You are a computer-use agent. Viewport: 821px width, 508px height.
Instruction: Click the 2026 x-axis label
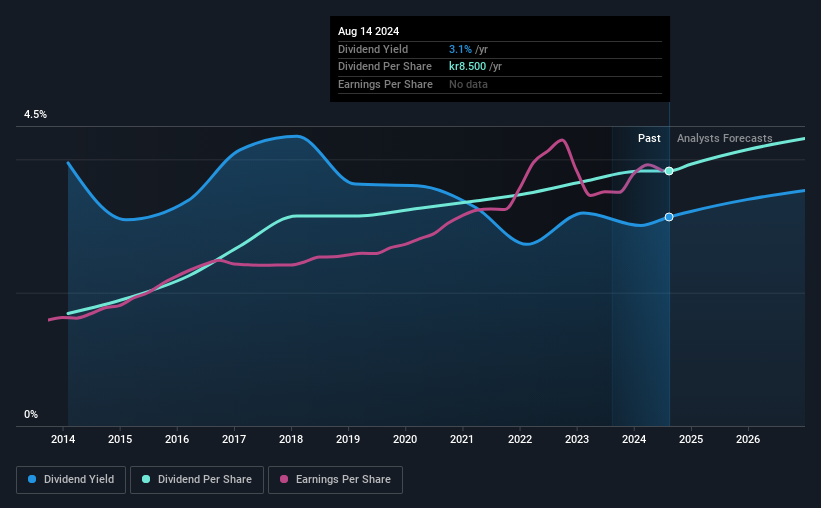click(x=748, y=439)
